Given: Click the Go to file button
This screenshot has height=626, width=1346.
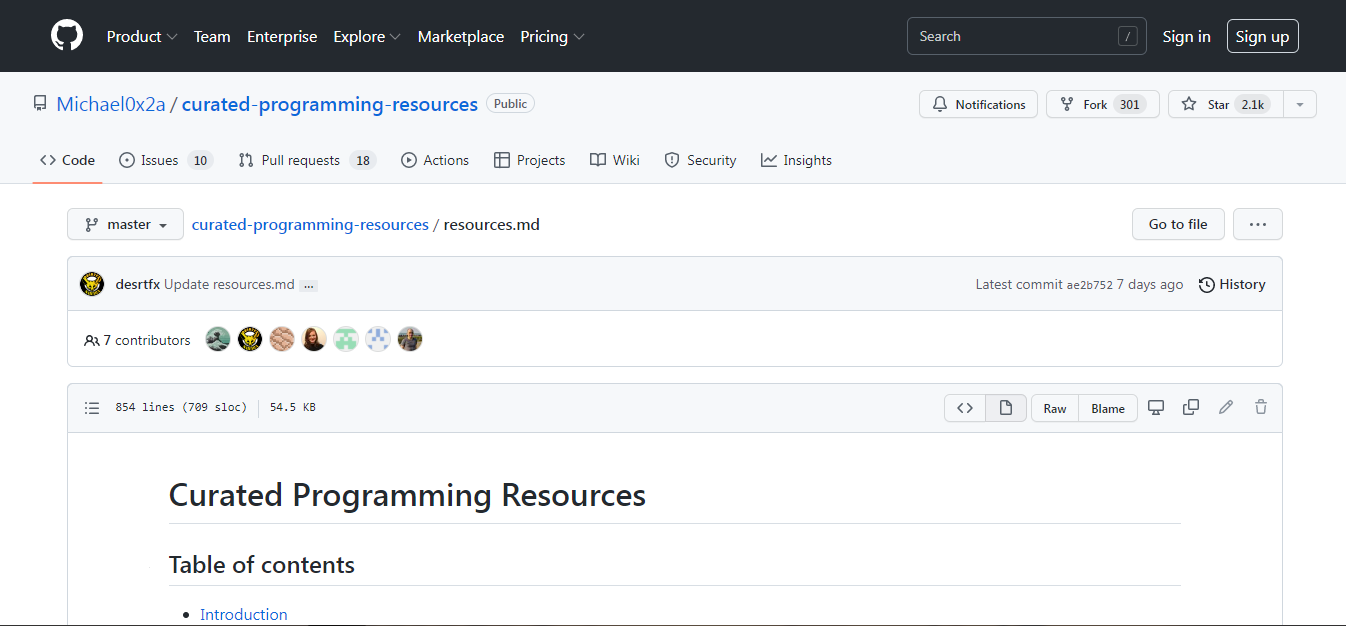Looking at the screenshot, I should [x=1178, y=224].
